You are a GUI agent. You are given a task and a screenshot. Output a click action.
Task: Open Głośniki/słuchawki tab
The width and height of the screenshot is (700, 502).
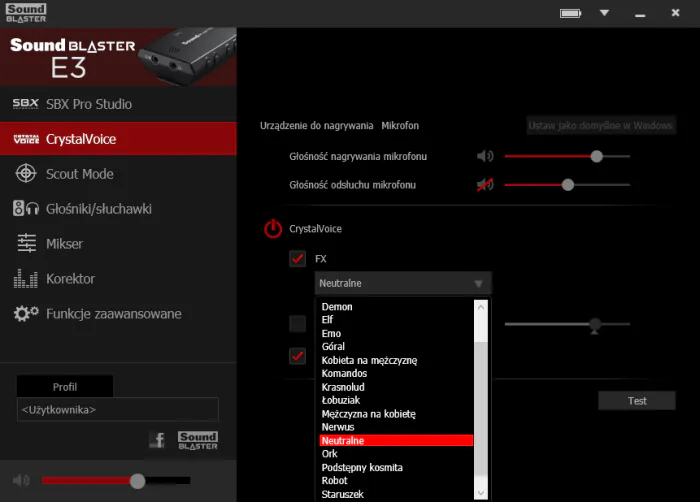coord(118,209)
